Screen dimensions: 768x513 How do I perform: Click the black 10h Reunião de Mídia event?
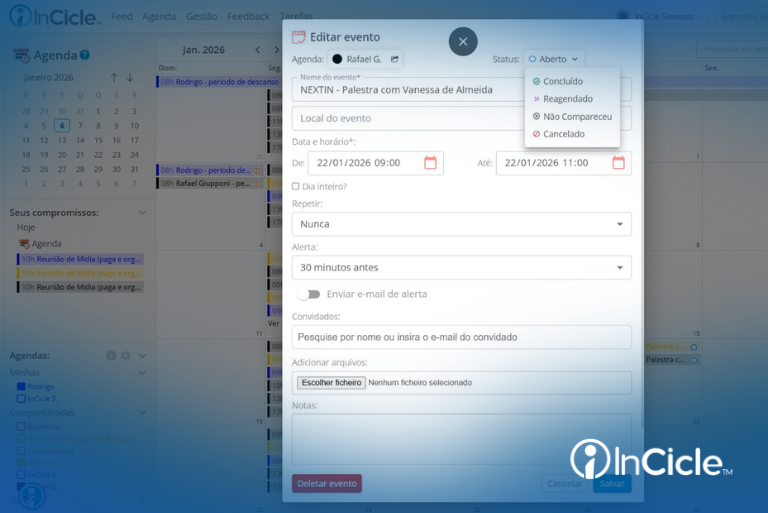tap(80, 287)
